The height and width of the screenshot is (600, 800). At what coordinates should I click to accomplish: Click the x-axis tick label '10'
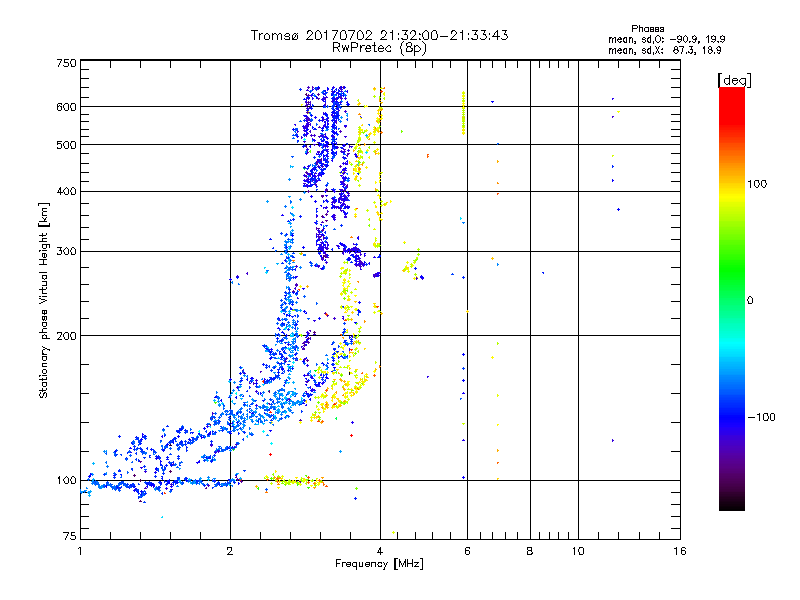pos(578,551)
